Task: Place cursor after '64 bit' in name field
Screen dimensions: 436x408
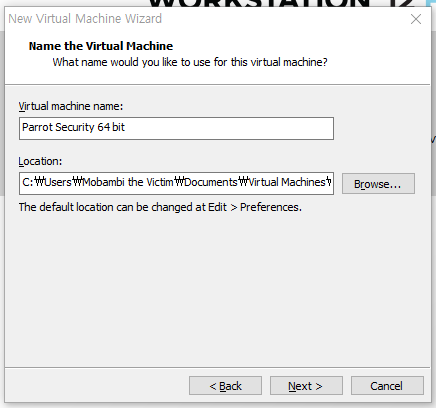Action: tap(126, 127)
